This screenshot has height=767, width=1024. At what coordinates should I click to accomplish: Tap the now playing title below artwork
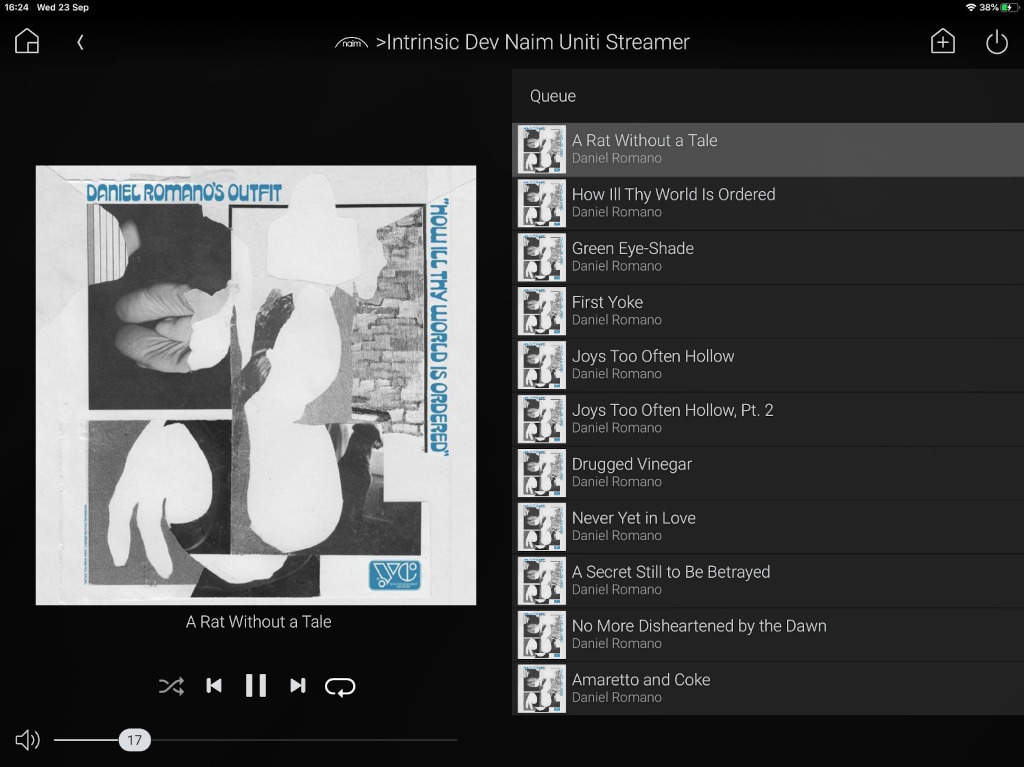click(259, 621)
